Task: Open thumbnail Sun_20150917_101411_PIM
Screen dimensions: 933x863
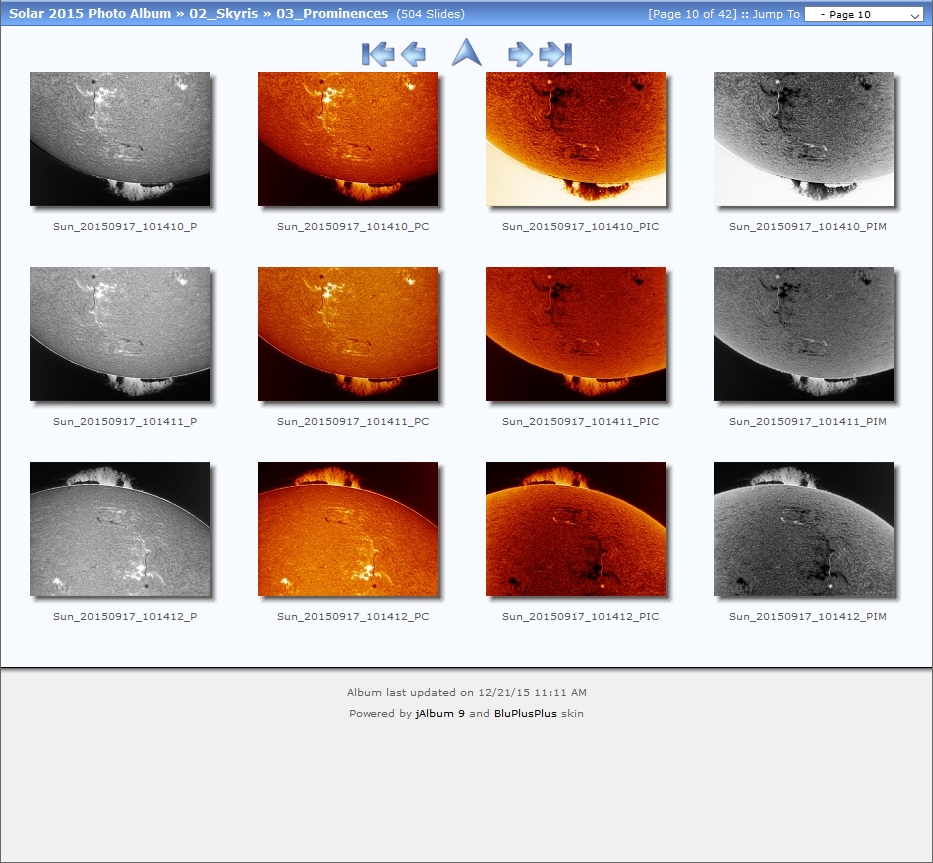Action: click(804, 334)
